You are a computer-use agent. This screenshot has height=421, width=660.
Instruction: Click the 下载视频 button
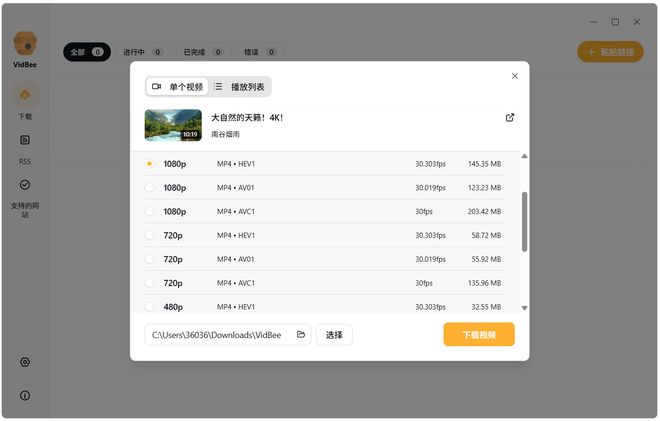coord(479,334)
